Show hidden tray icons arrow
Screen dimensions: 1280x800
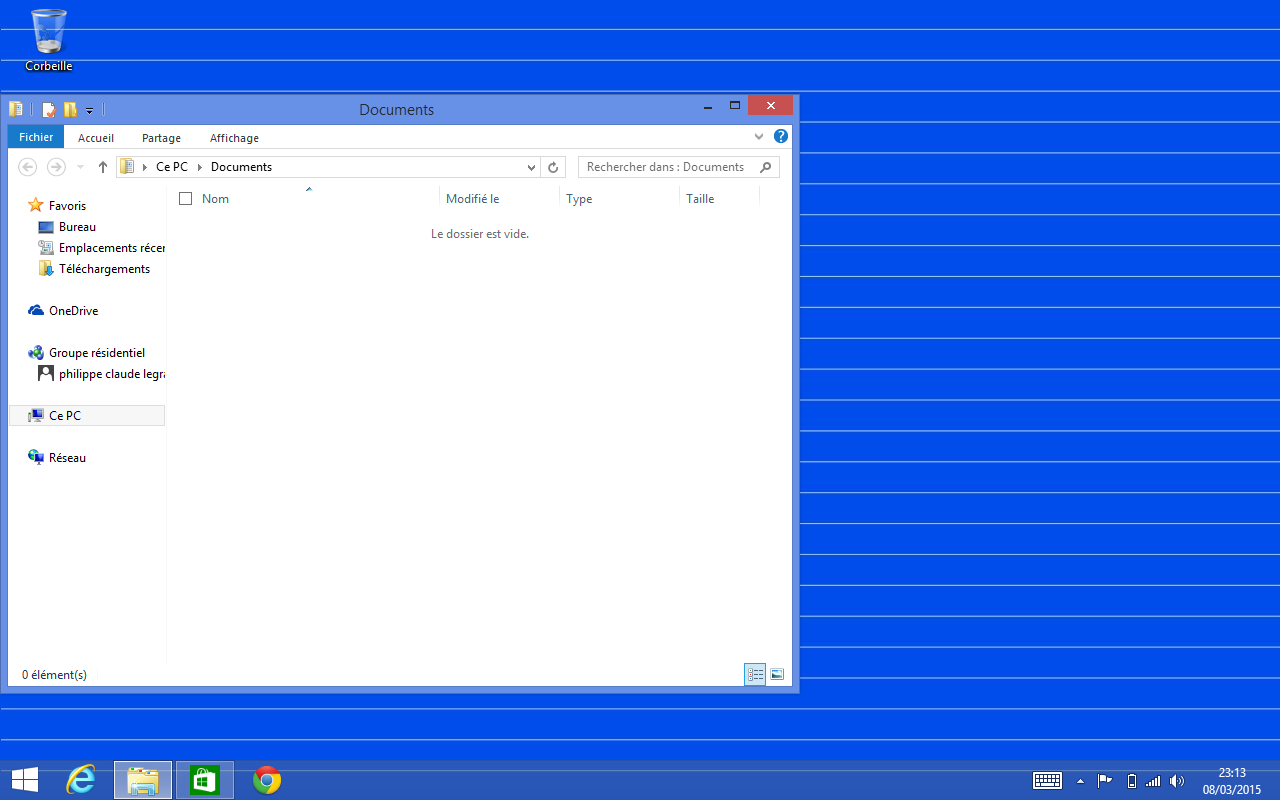coord(1080,781)
